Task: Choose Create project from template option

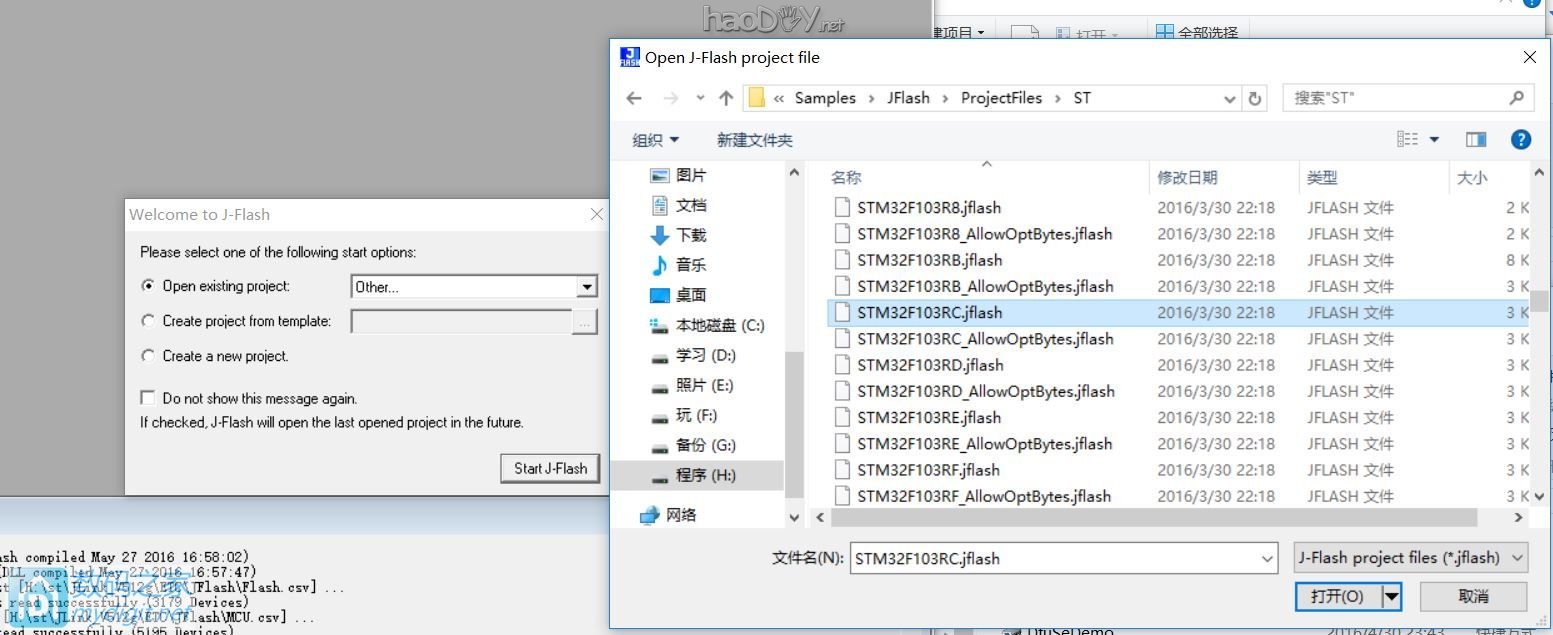Action: click(x=149, y=321)
